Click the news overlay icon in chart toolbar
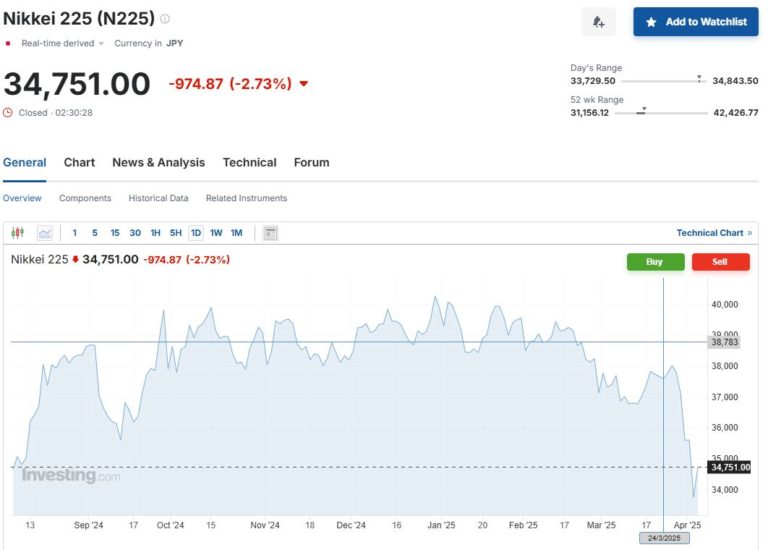Image resolution: width=768 pixels, height=550 pixels. 270,233
